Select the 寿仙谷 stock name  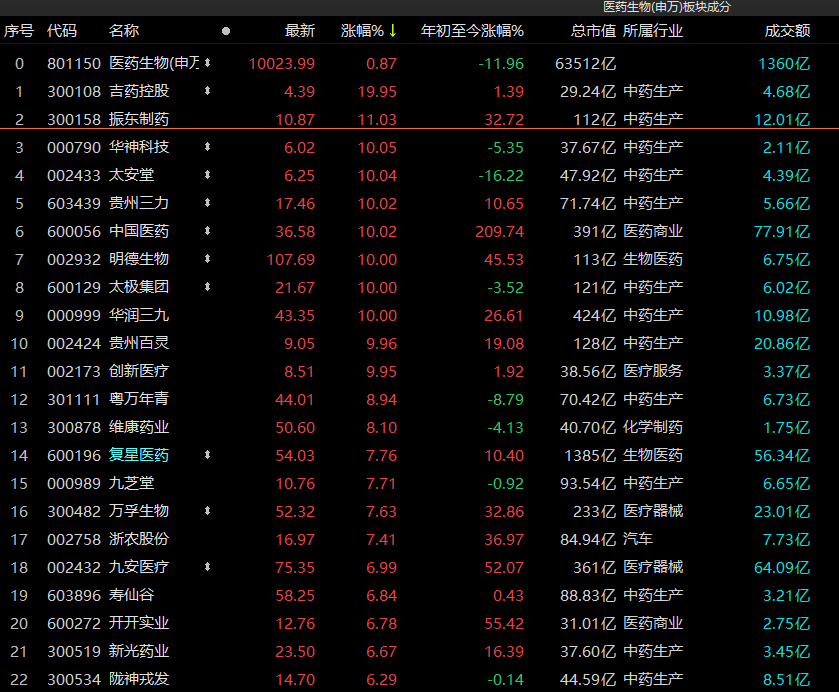[132, 595]
